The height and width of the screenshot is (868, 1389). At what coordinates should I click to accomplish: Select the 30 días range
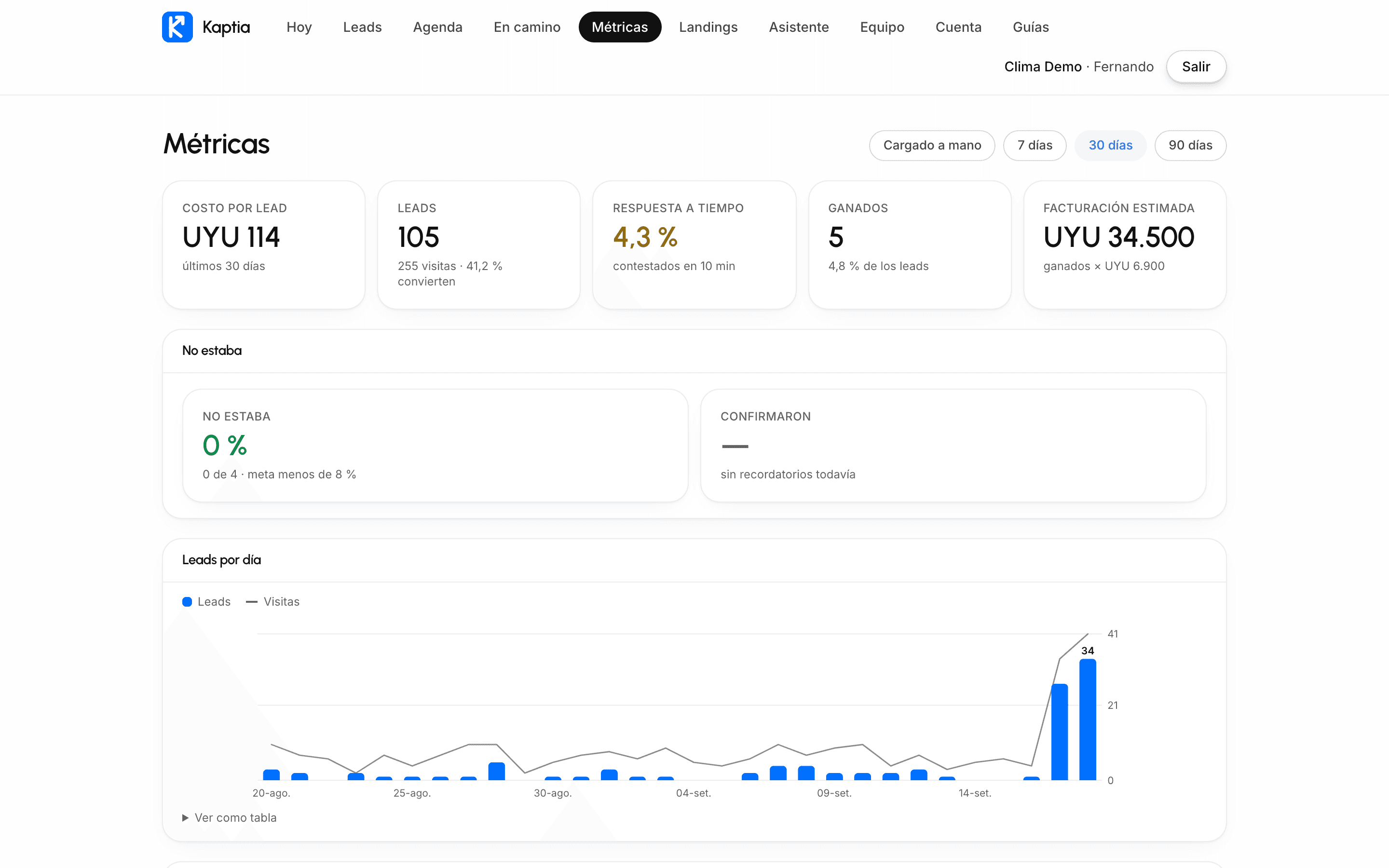(1111, 145)
